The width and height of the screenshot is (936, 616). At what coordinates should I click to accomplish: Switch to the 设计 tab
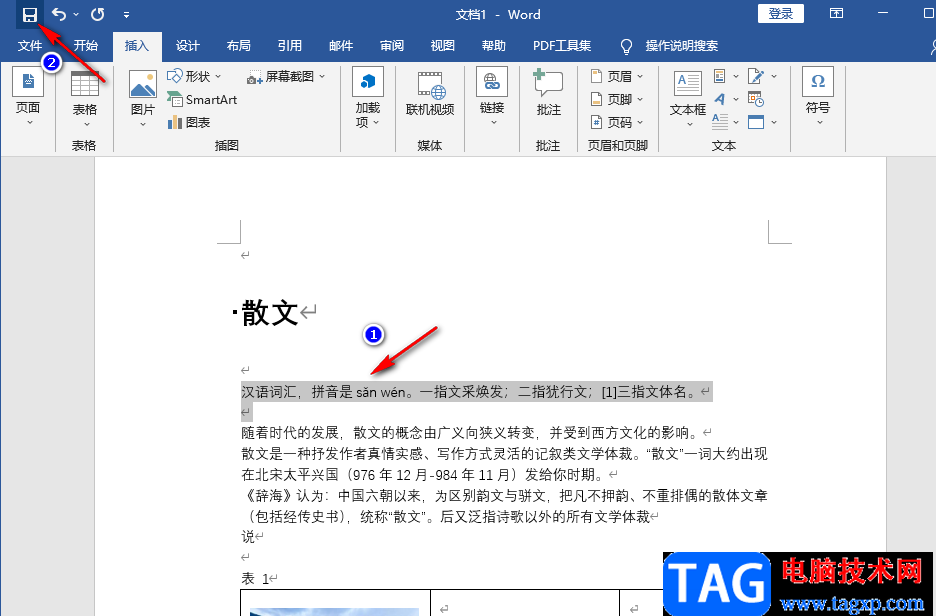[x=187, y=46]
